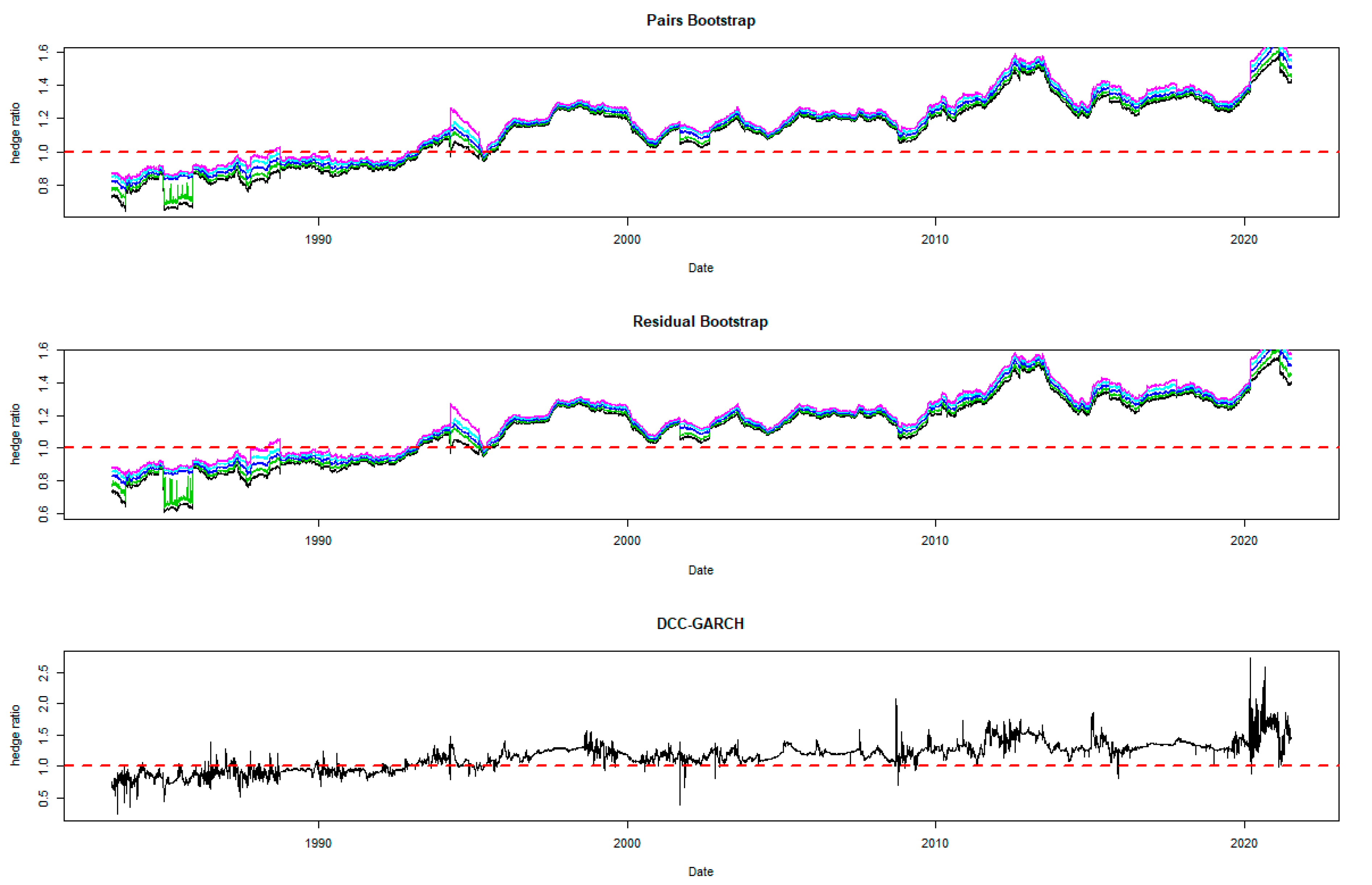Click the 1.6 y-axis value in Pairs Bootstrap

(x=43, y=52)
